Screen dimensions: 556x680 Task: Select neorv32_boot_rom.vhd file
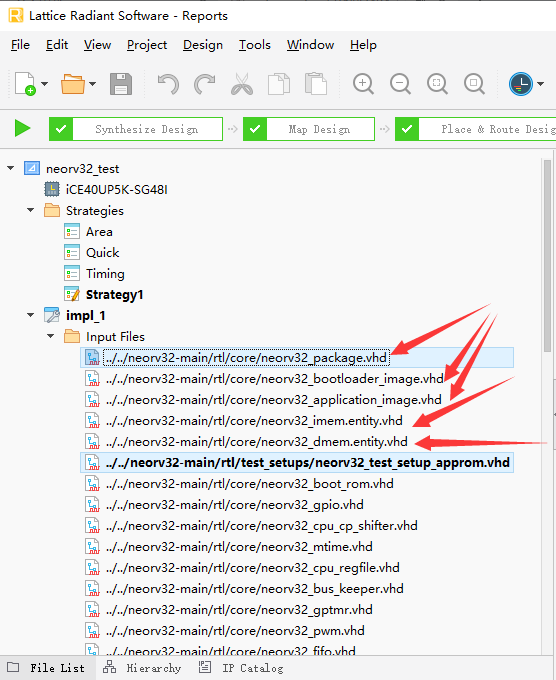click(x=249, y=484)
